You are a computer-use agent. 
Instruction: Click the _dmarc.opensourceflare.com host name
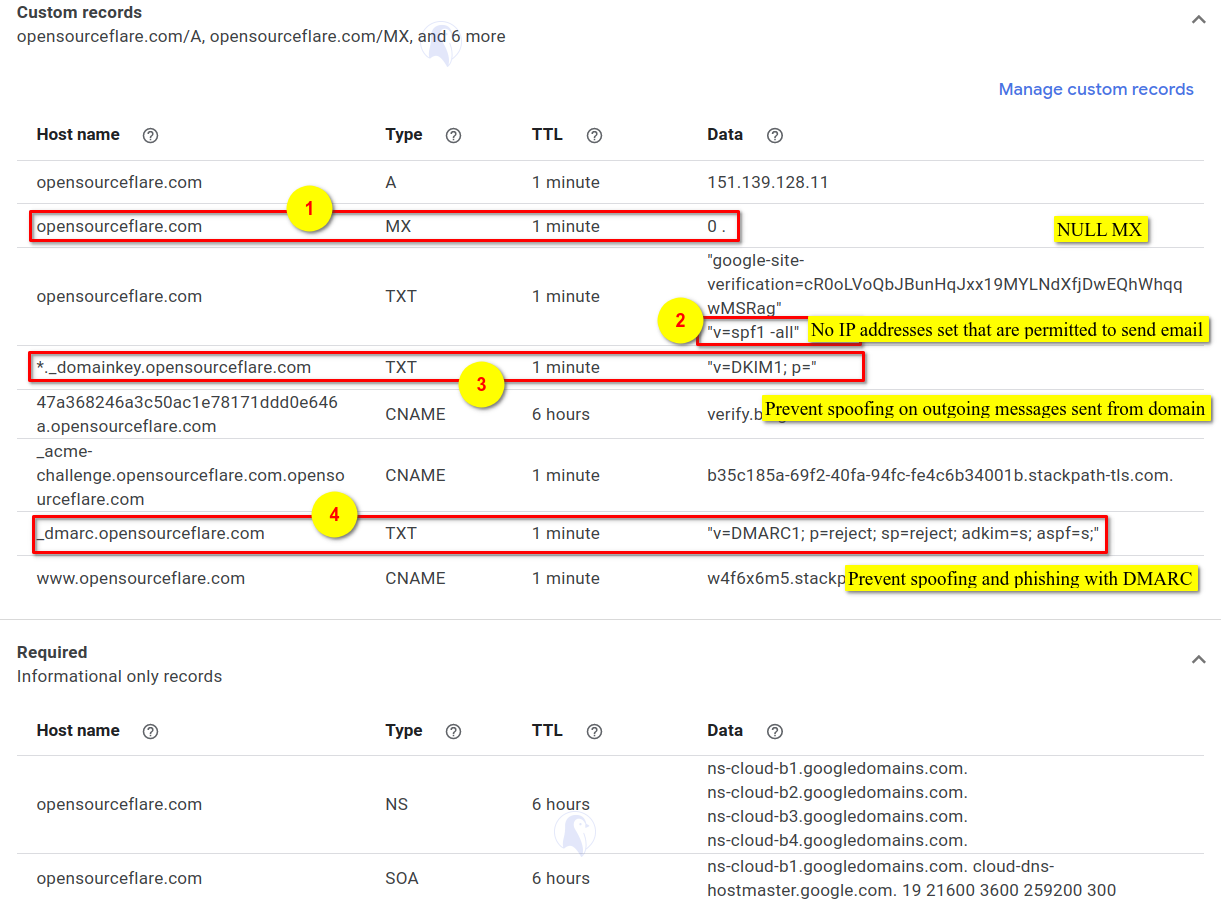coord(151,533)
